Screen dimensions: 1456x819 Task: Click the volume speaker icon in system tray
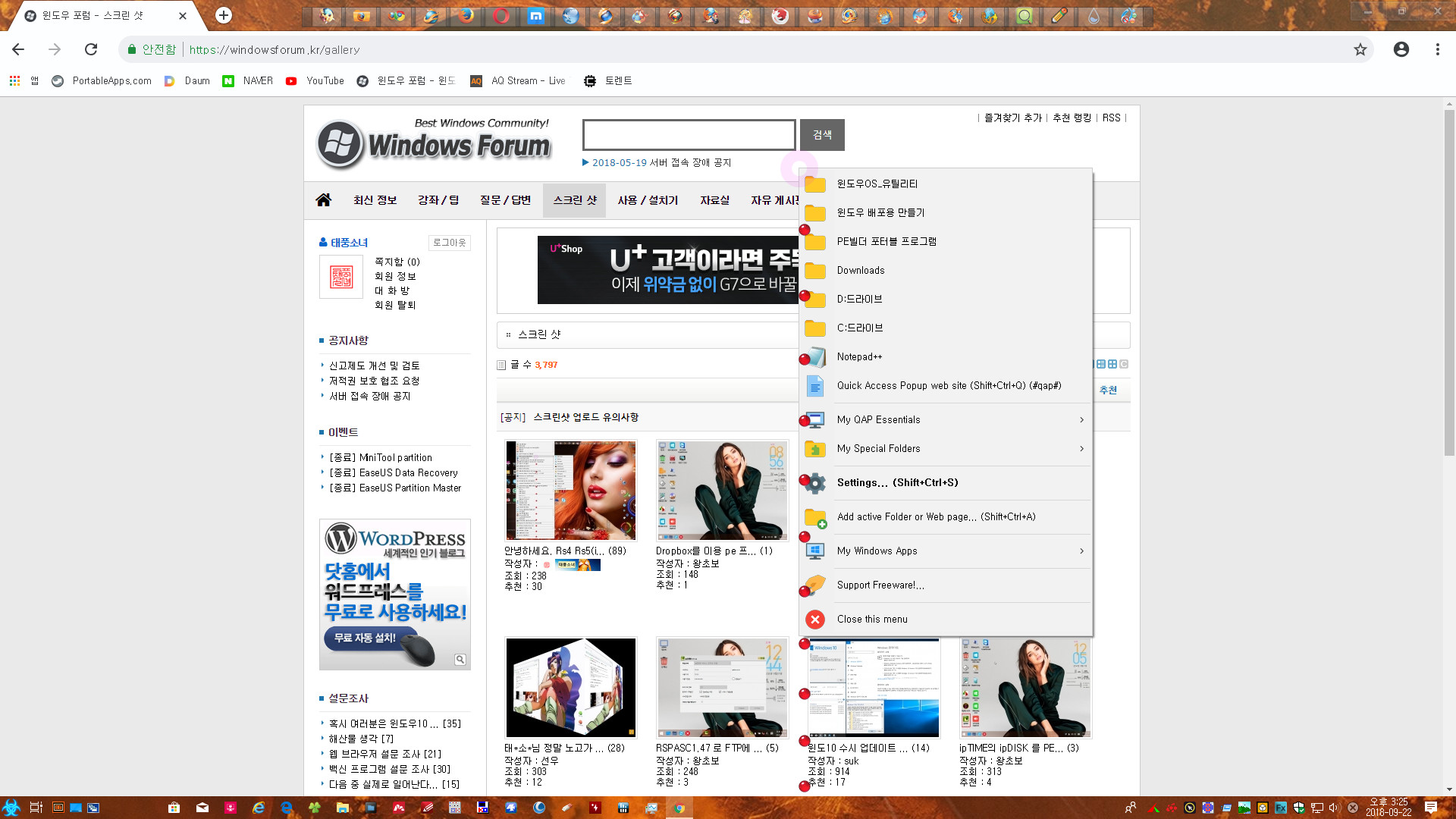point(1334,808)
